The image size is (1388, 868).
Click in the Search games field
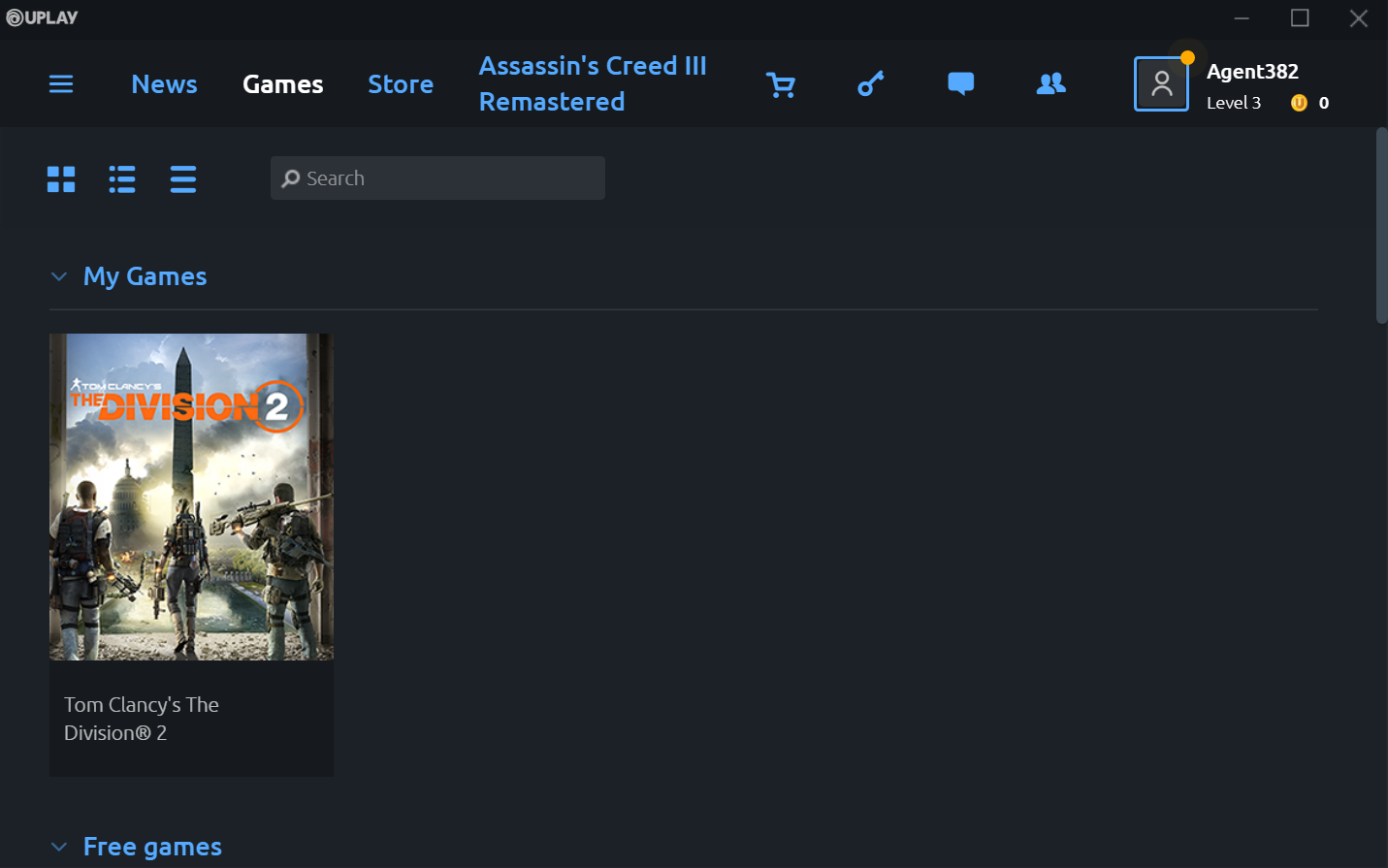(437, 178)
